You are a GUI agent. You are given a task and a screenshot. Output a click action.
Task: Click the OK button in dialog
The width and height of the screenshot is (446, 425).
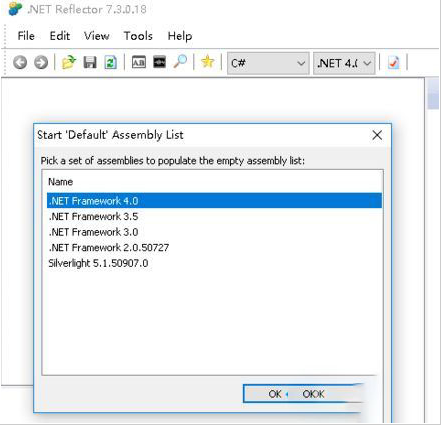[x=302, y=394]
